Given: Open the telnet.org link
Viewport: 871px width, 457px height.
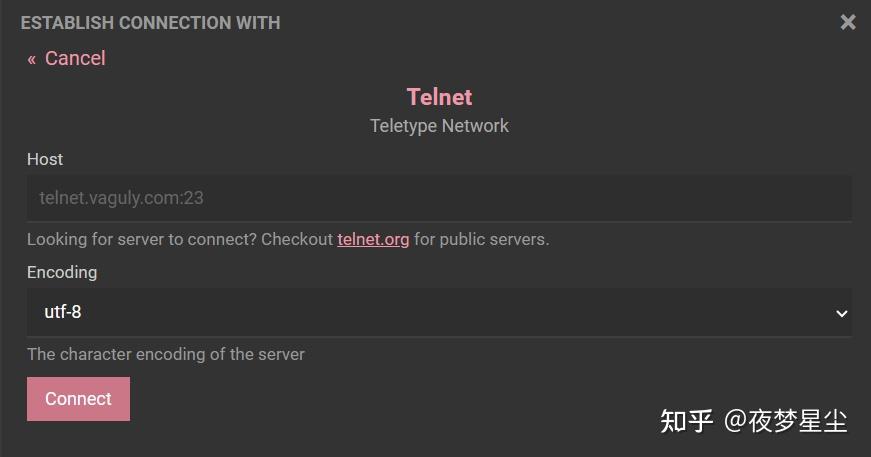Looking at the screenshot, I should tap(373, 240).
